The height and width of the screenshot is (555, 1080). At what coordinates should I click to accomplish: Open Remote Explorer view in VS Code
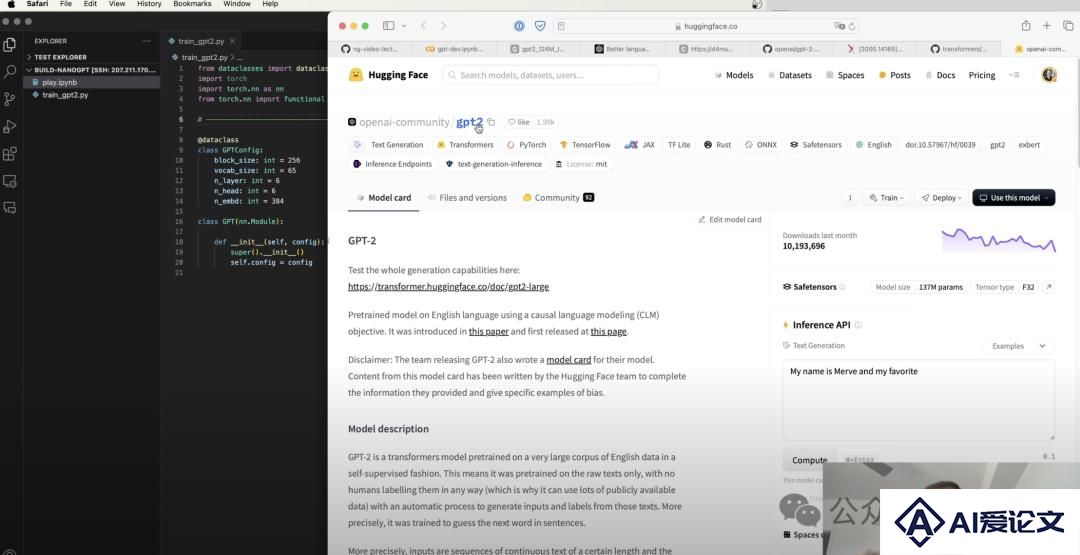coord(10,181)
